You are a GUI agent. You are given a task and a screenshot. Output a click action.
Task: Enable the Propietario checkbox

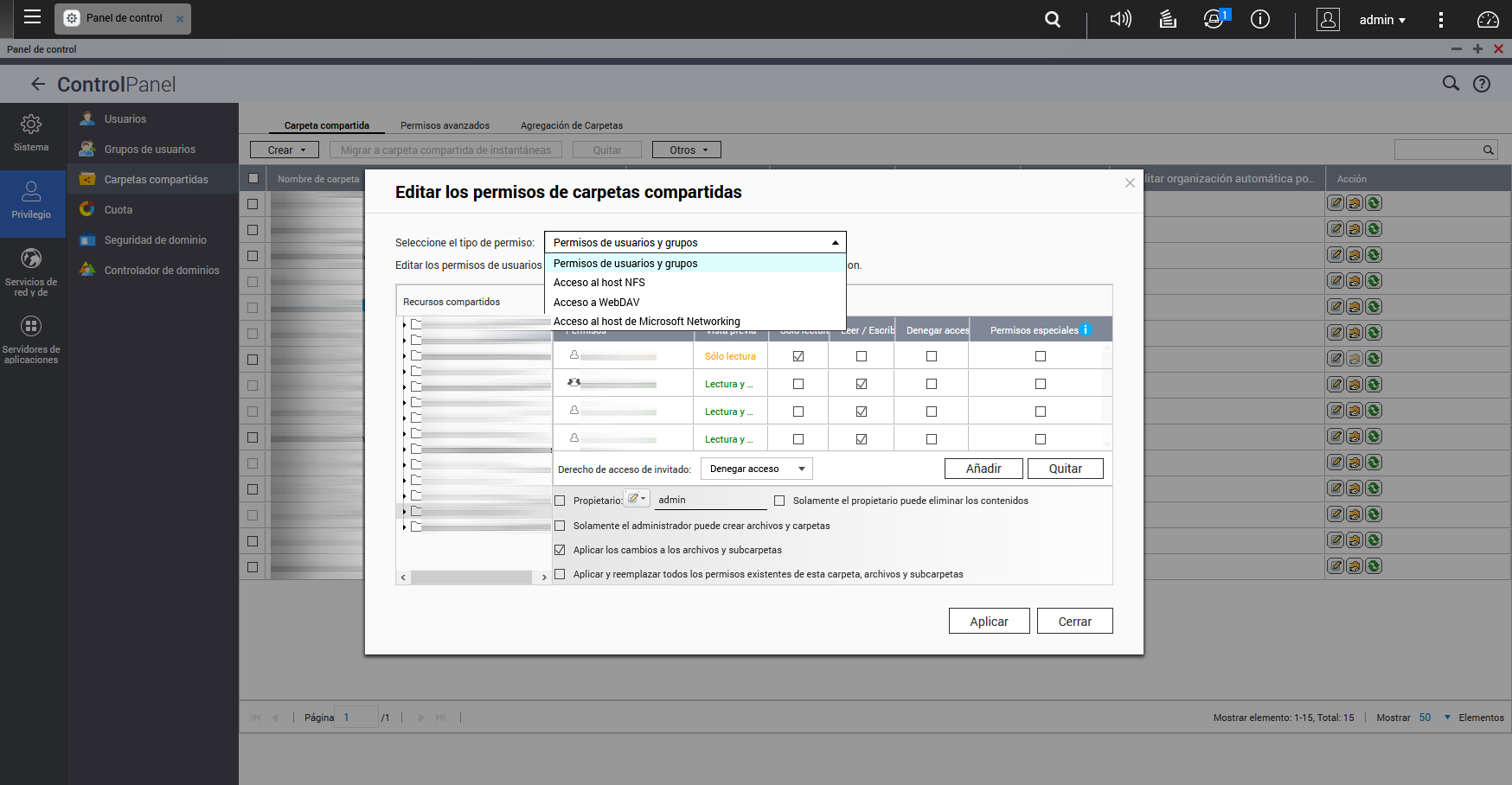[560, 501]
